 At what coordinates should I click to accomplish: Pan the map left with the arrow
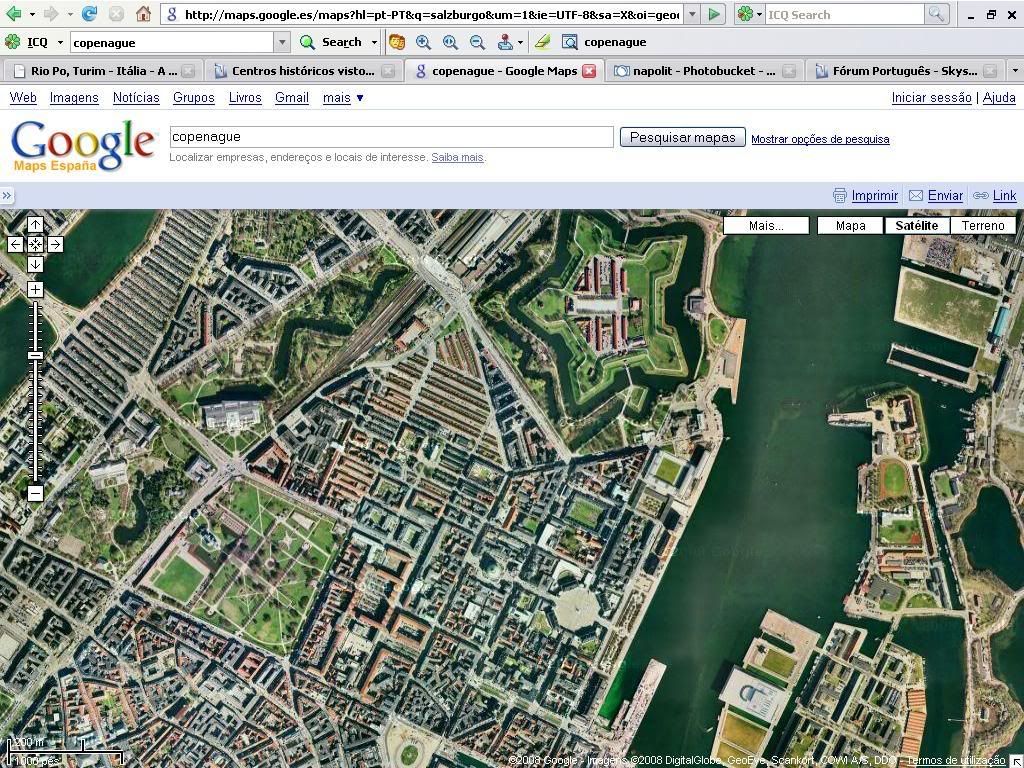click(x=16, y=244)
